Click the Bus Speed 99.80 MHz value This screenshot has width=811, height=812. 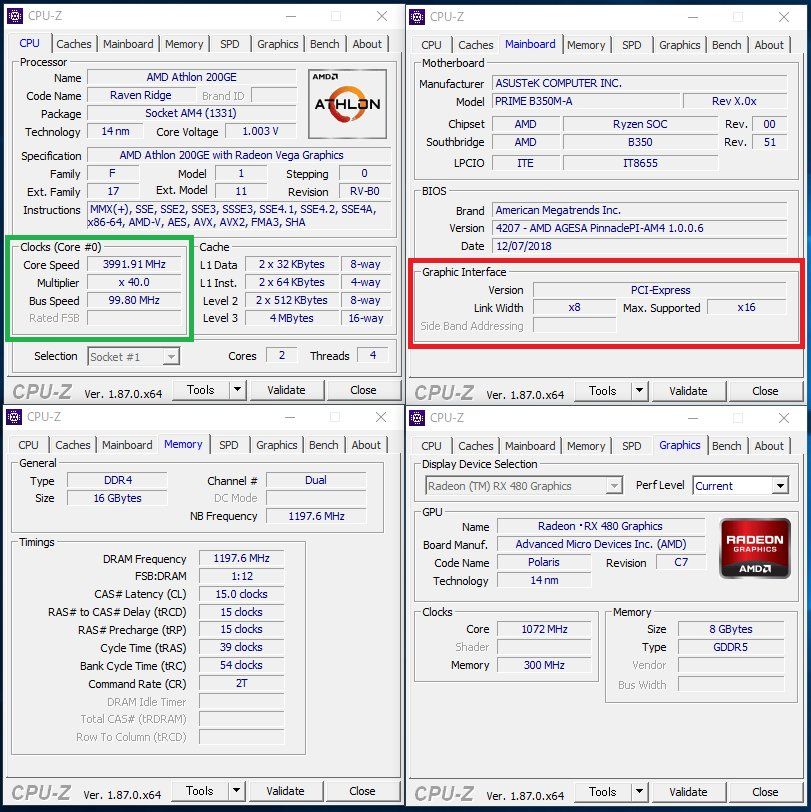click(135, 300)
